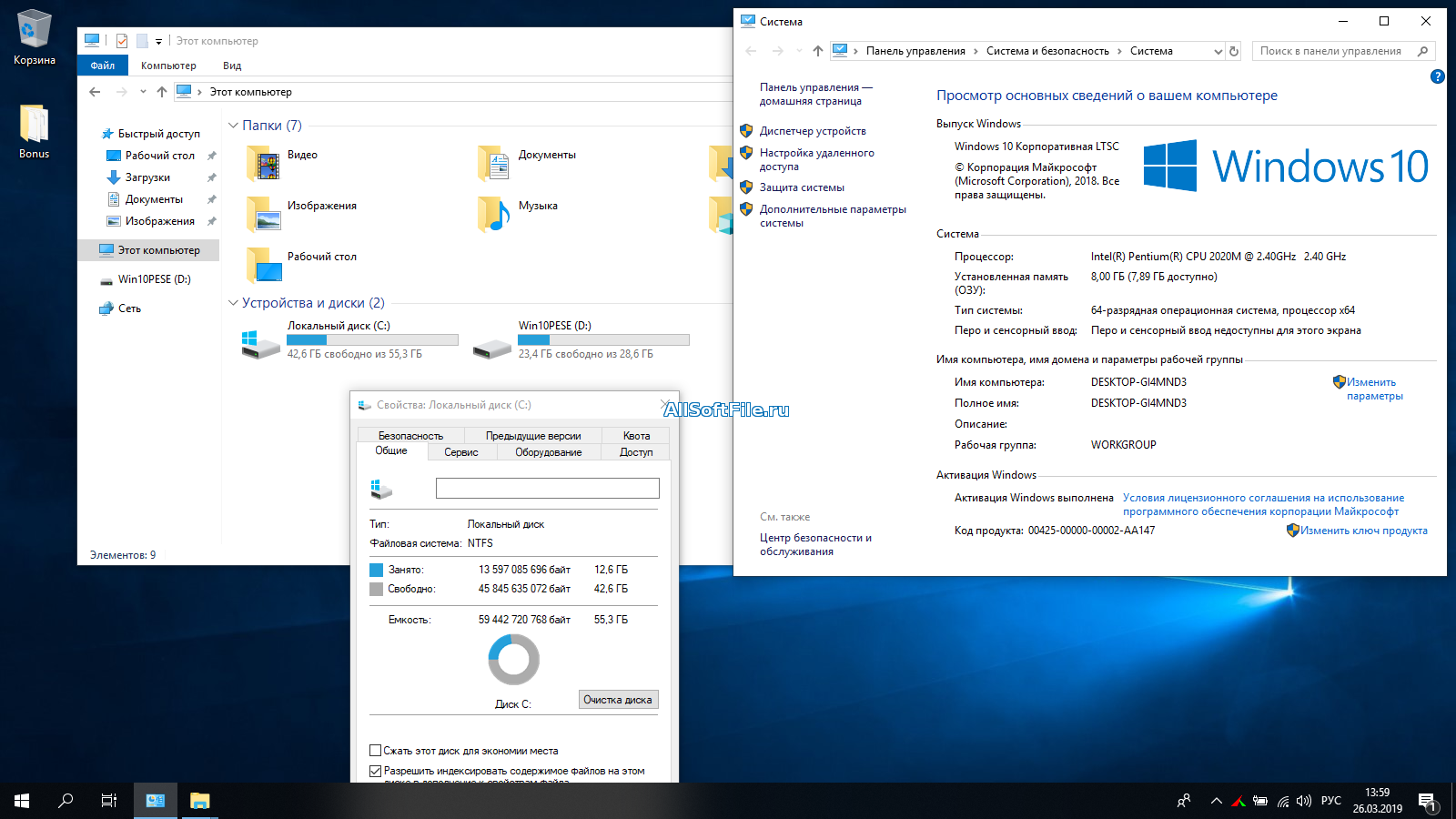Open Центр безопасности и обслуживания link
1456x819 pixels.
[815, 544]
